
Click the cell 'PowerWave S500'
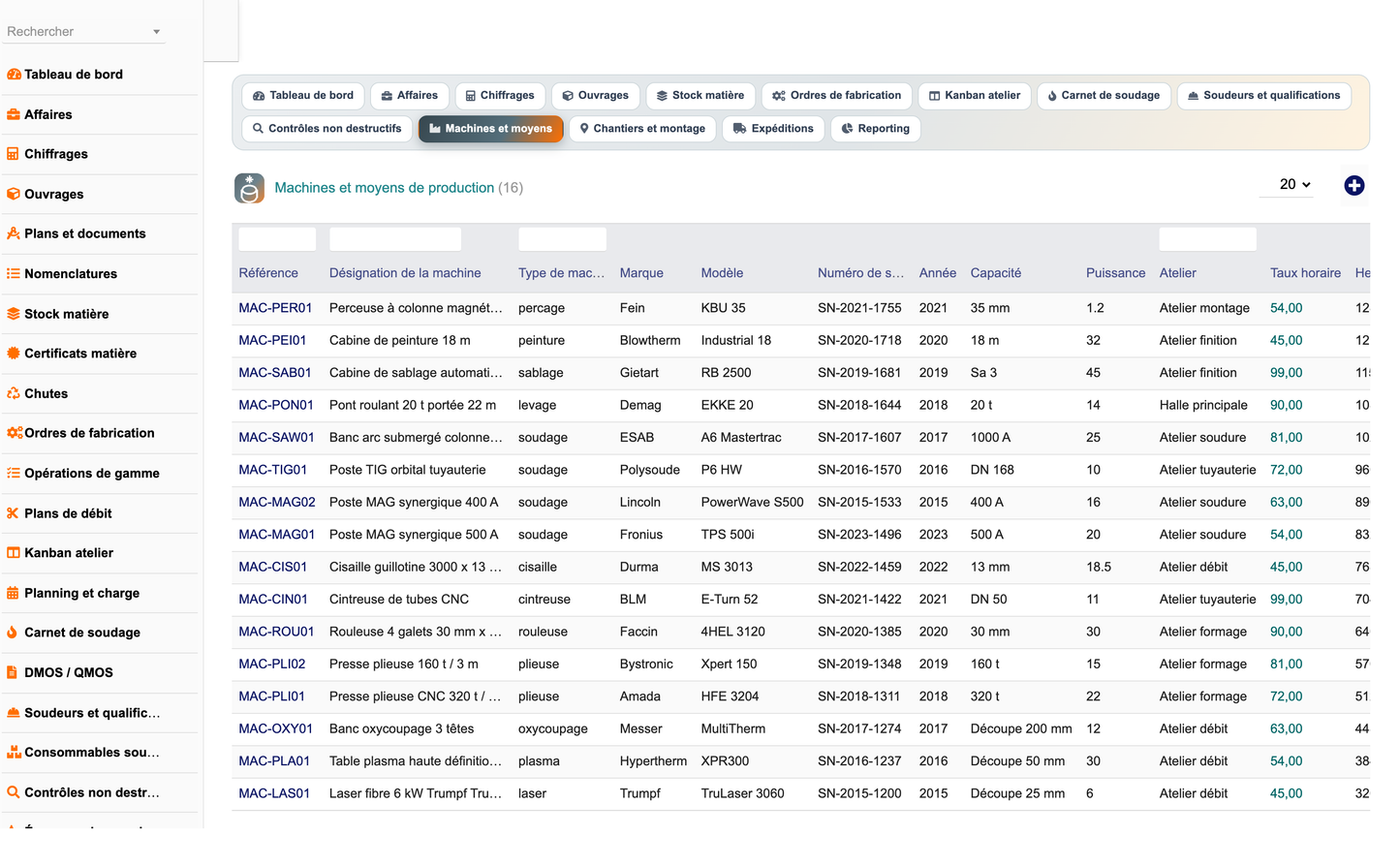click(x=752, y=502)
